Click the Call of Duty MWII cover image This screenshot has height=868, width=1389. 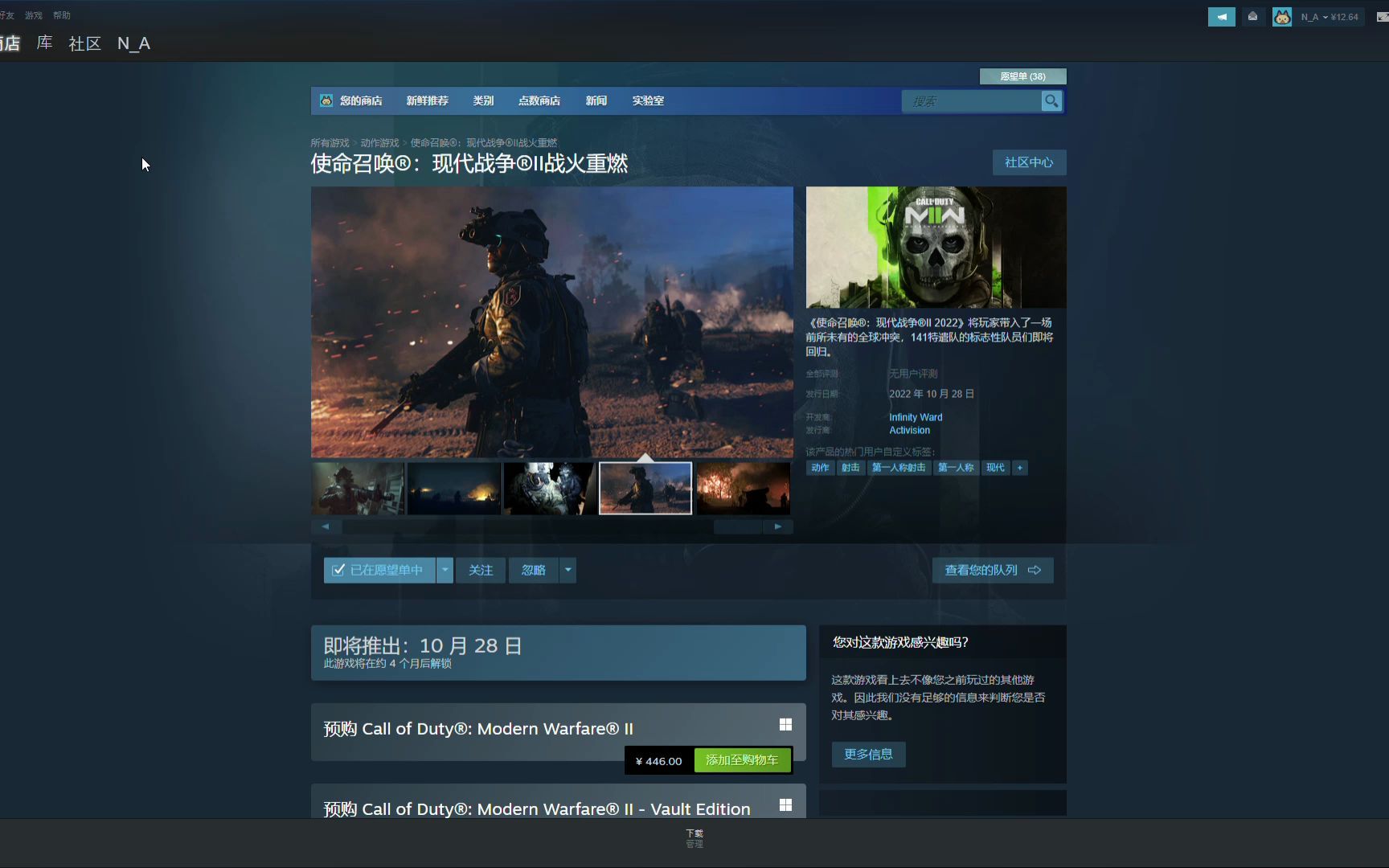click(x=936, y=248)
